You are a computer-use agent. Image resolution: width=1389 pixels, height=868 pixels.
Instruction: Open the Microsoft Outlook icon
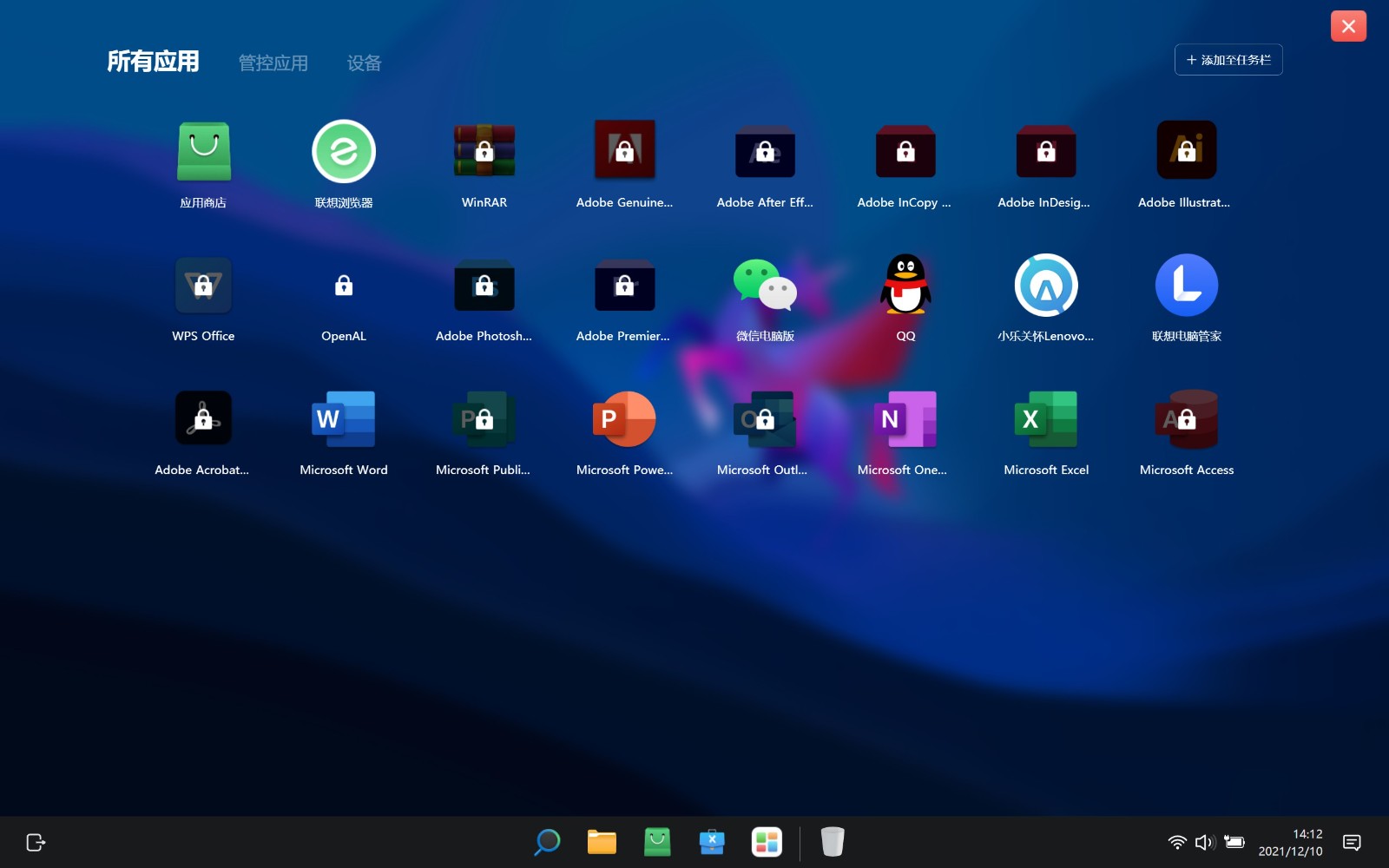click(x=766, y=418)
